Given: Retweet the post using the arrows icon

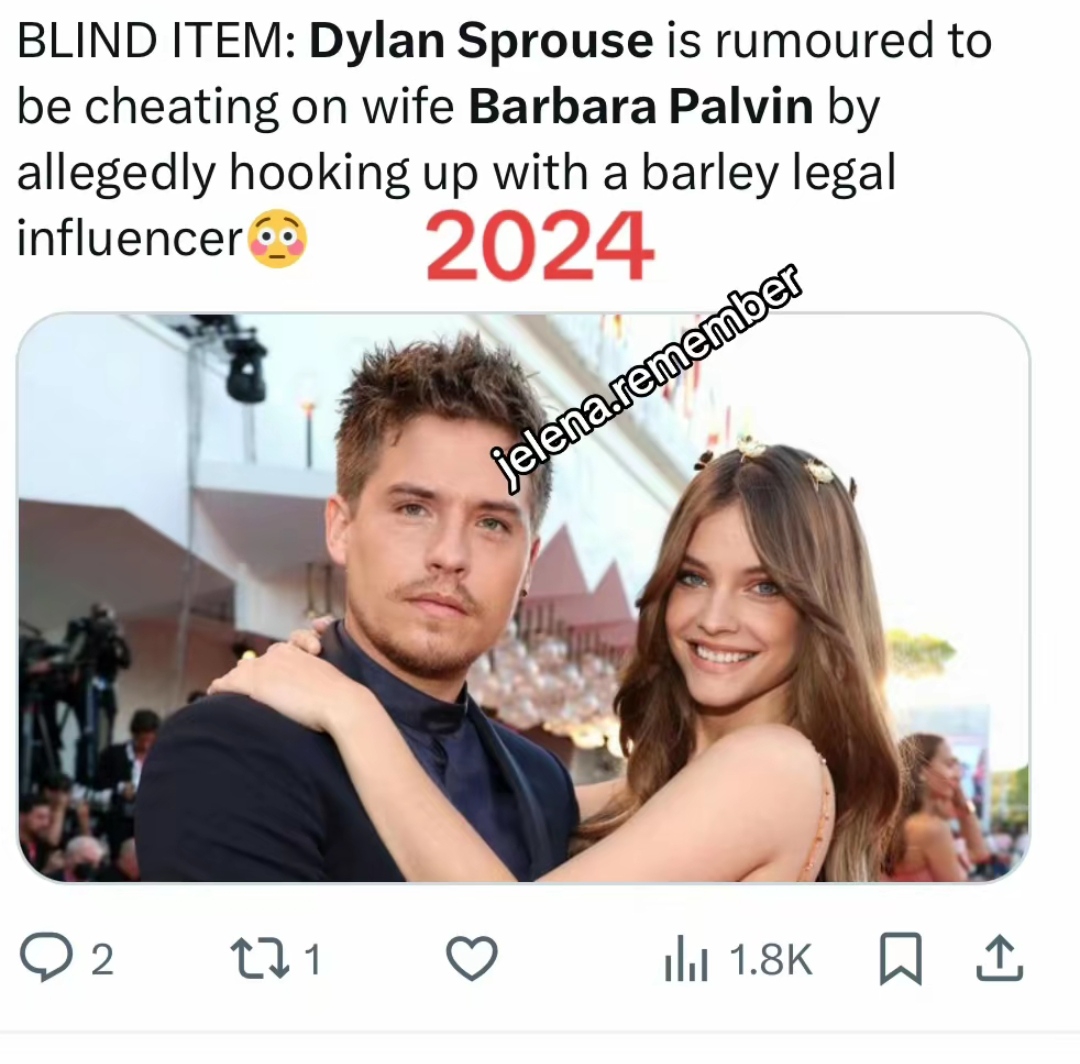Looking at the screenshot, I should [x=260, y=959].
